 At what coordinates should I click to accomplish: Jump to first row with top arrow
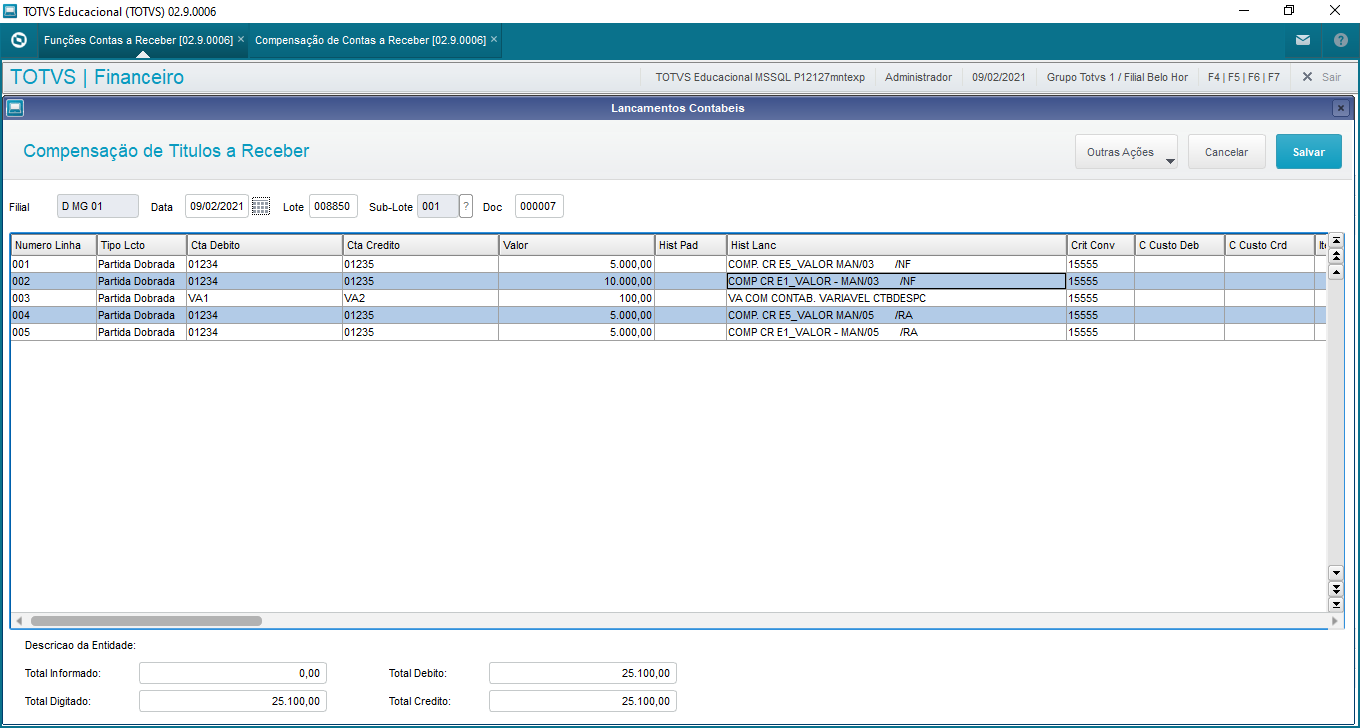[1336, 240]
